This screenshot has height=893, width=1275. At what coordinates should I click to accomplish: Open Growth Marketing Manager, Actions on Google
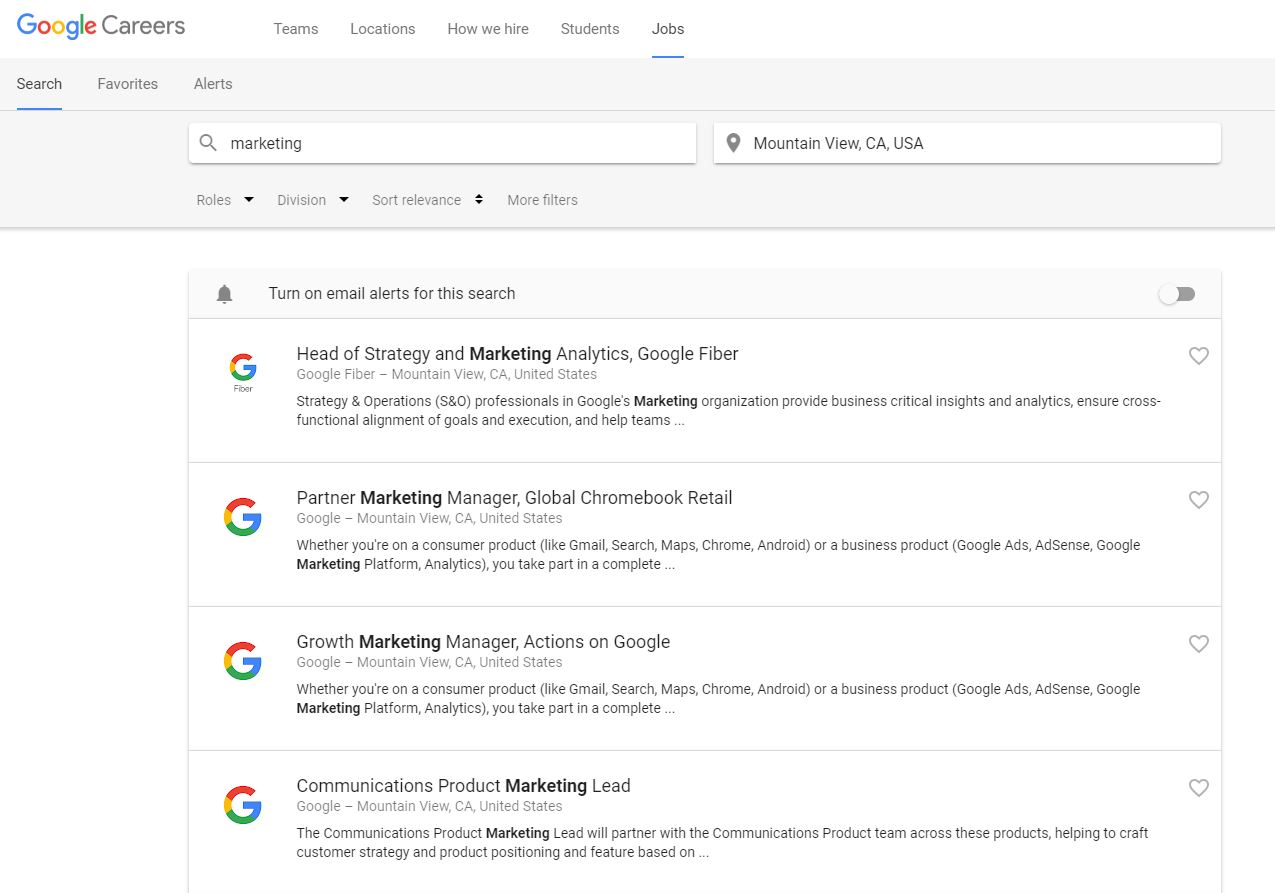483,642
